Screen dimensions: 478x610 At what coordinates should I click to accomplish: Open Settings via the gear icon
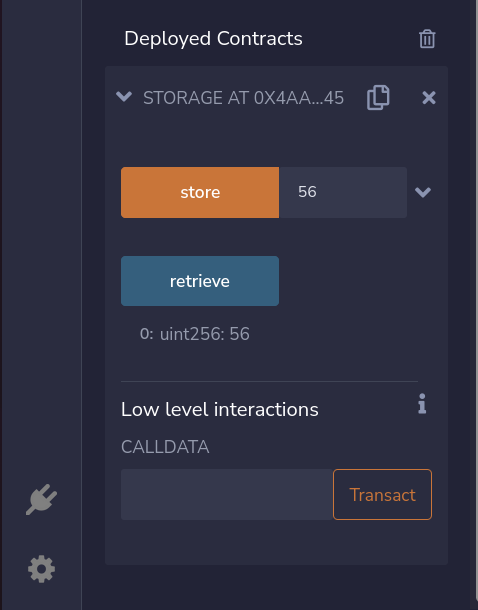pyautogui.click(x=42, y=569)
